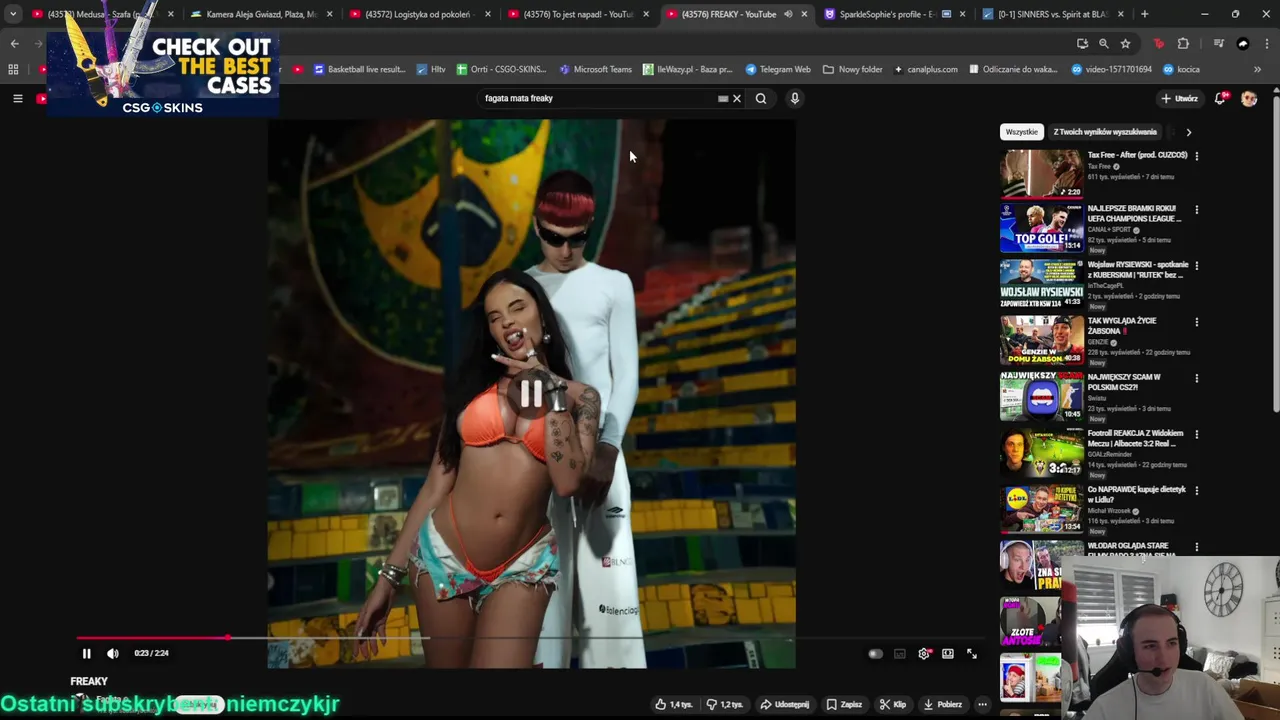The width and height of the screenshot is (1280, 720).
Task: Switch to 'Kamera Aleja Gwiazd' browser tab
Action: 262,14
